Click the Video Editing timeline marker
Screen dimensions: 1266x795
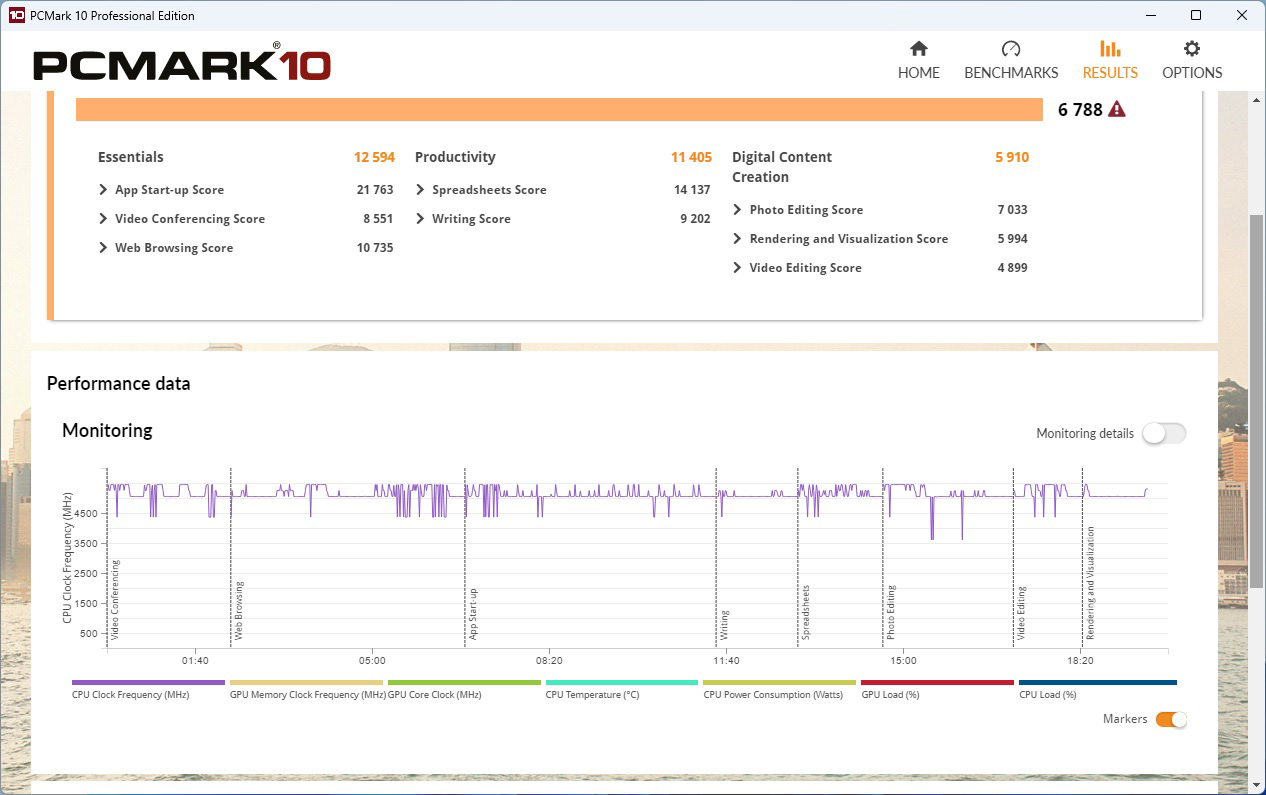1021,613
